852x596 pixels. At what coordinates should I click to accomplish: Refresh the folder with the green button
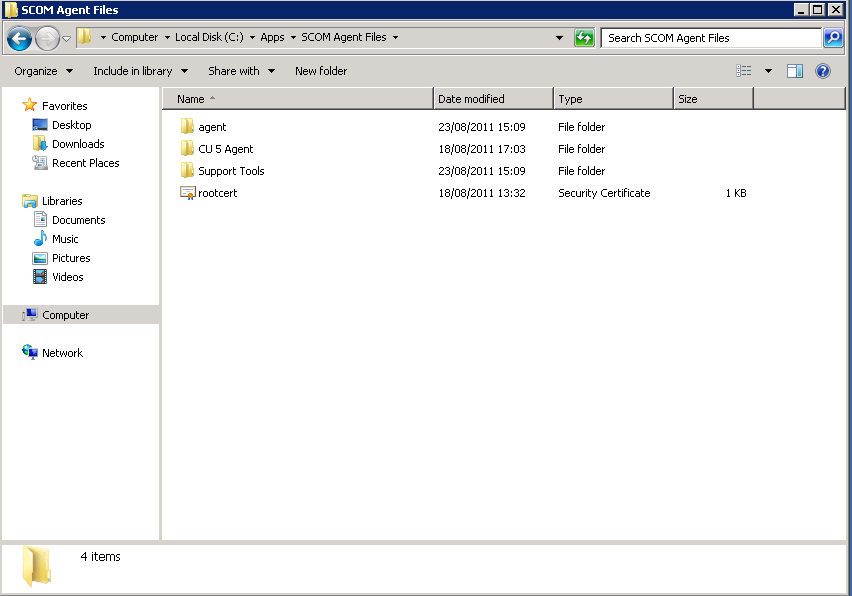pos(584,38)
